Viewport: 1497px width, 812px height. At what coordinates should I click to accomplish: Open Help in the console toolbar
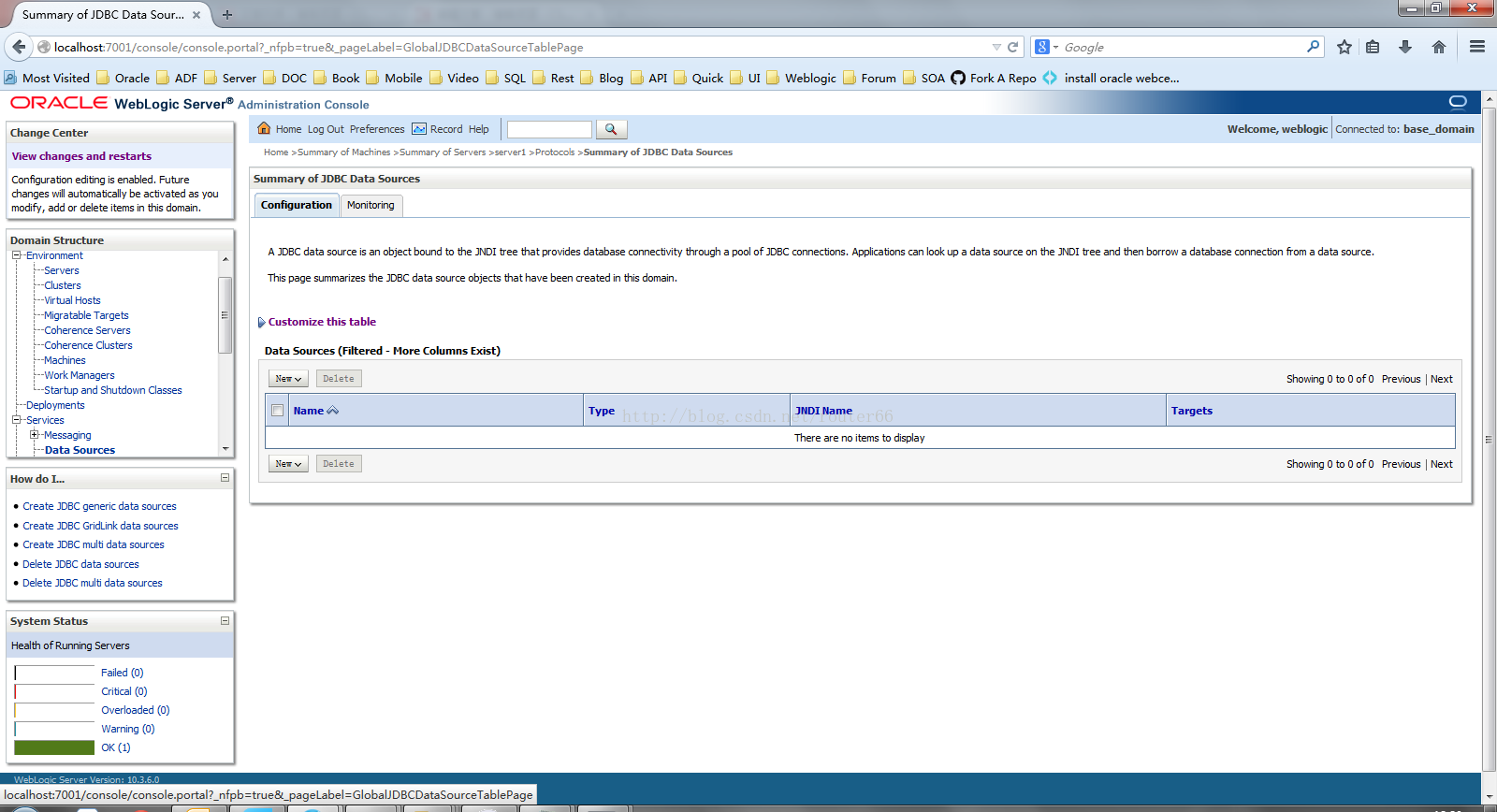coord(479,129)
